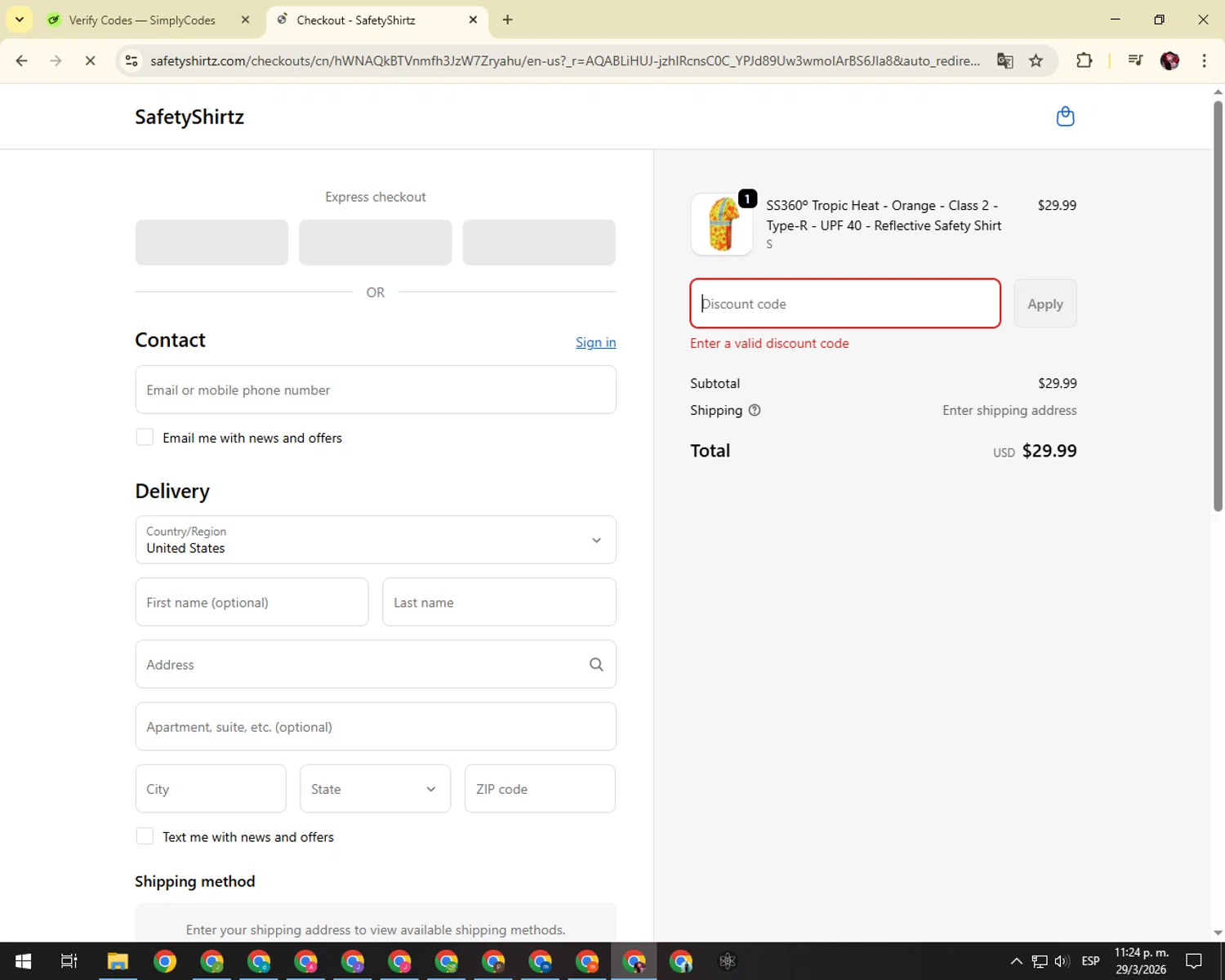Focus the Email or mobile phone number field
The image size is (1225, 980).
coord(376,390)
